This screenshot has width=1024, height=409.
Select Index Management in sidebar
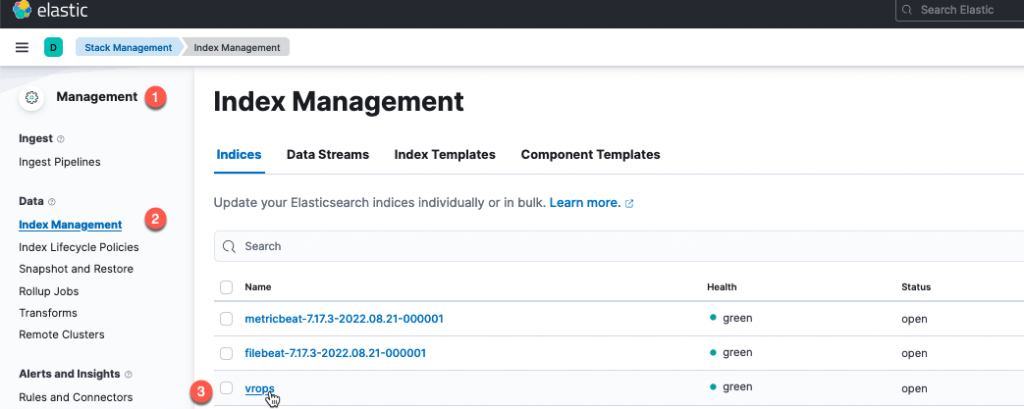71,225
